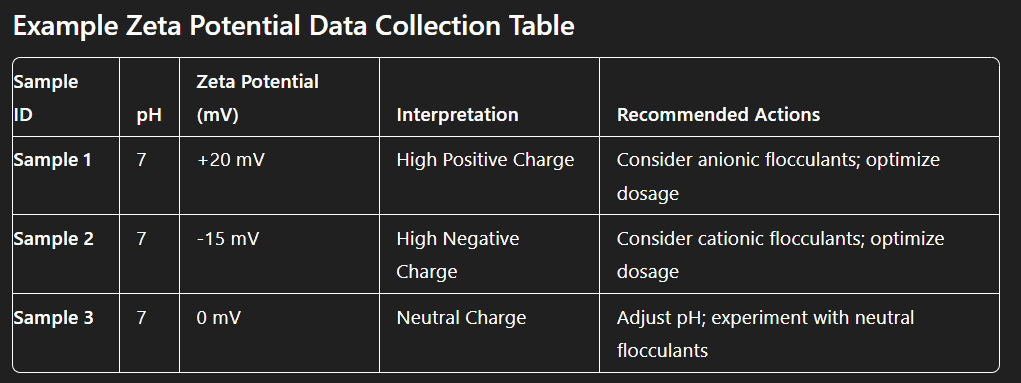Select the High Positive Charge cell
This screenshot has height=383, width=1021.
(x=485, y=160)
